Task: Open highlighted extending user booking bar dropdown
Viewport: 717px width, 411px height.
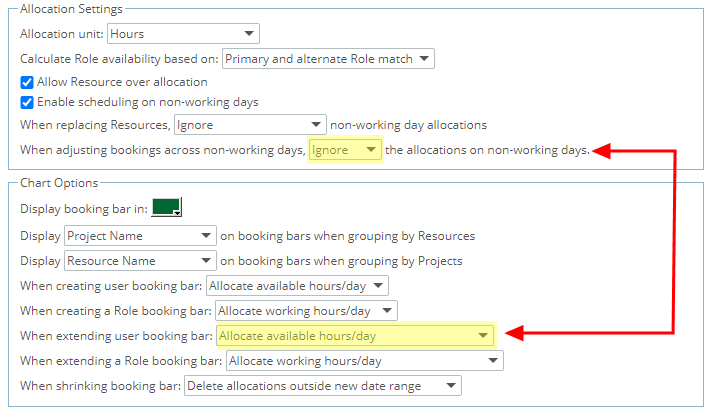Action: [355, 336]
